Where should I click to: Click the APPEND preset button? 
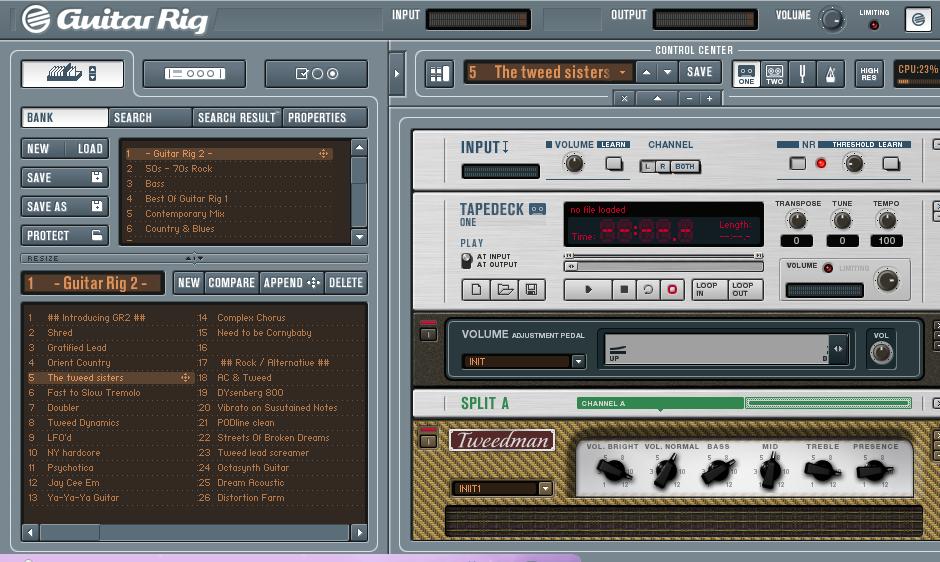(x=292, y=282)
